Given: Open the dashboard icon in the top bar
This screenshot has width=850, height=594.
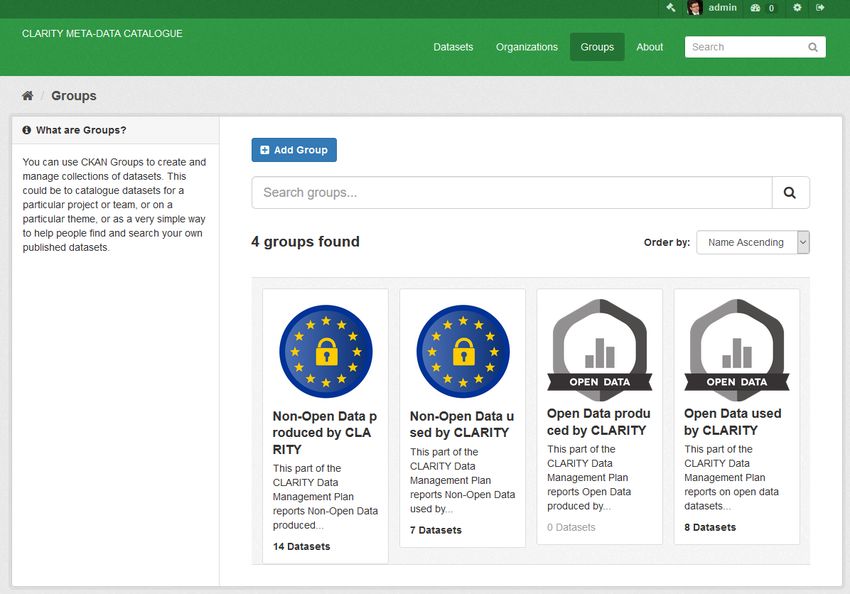Looking at the screenshot, I should tap(755, 8).
